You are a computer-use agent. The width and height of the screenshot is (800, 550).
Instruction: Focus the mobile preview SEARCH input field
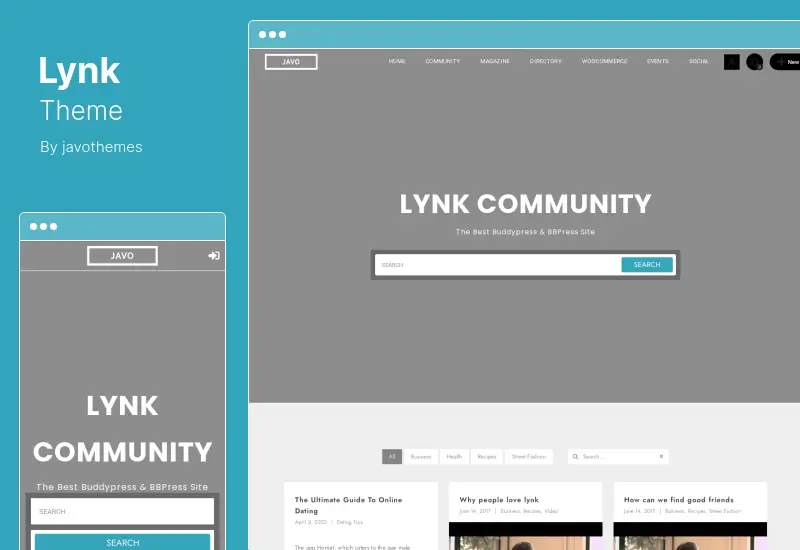click(122, 511)
